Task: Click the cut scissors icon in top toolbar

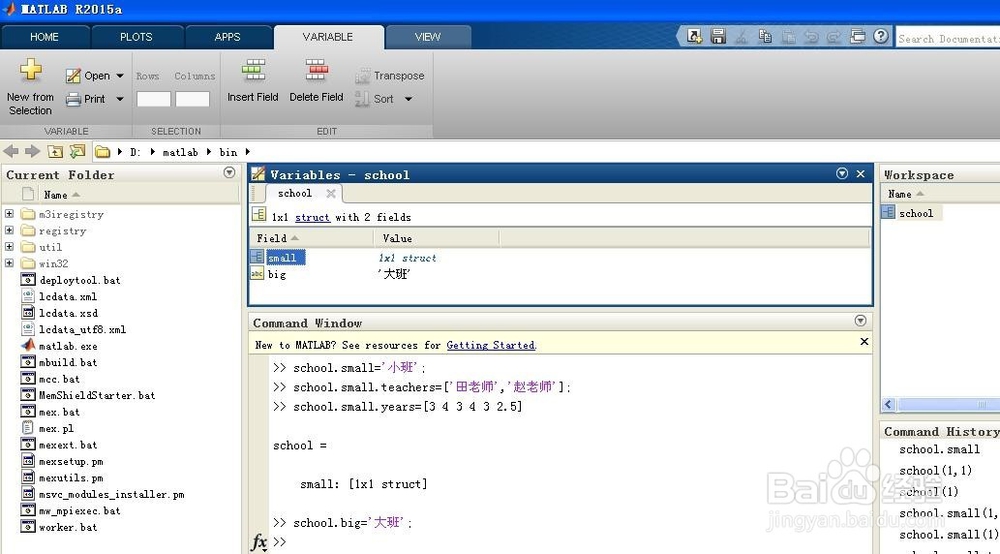Action: coord(741,37)
